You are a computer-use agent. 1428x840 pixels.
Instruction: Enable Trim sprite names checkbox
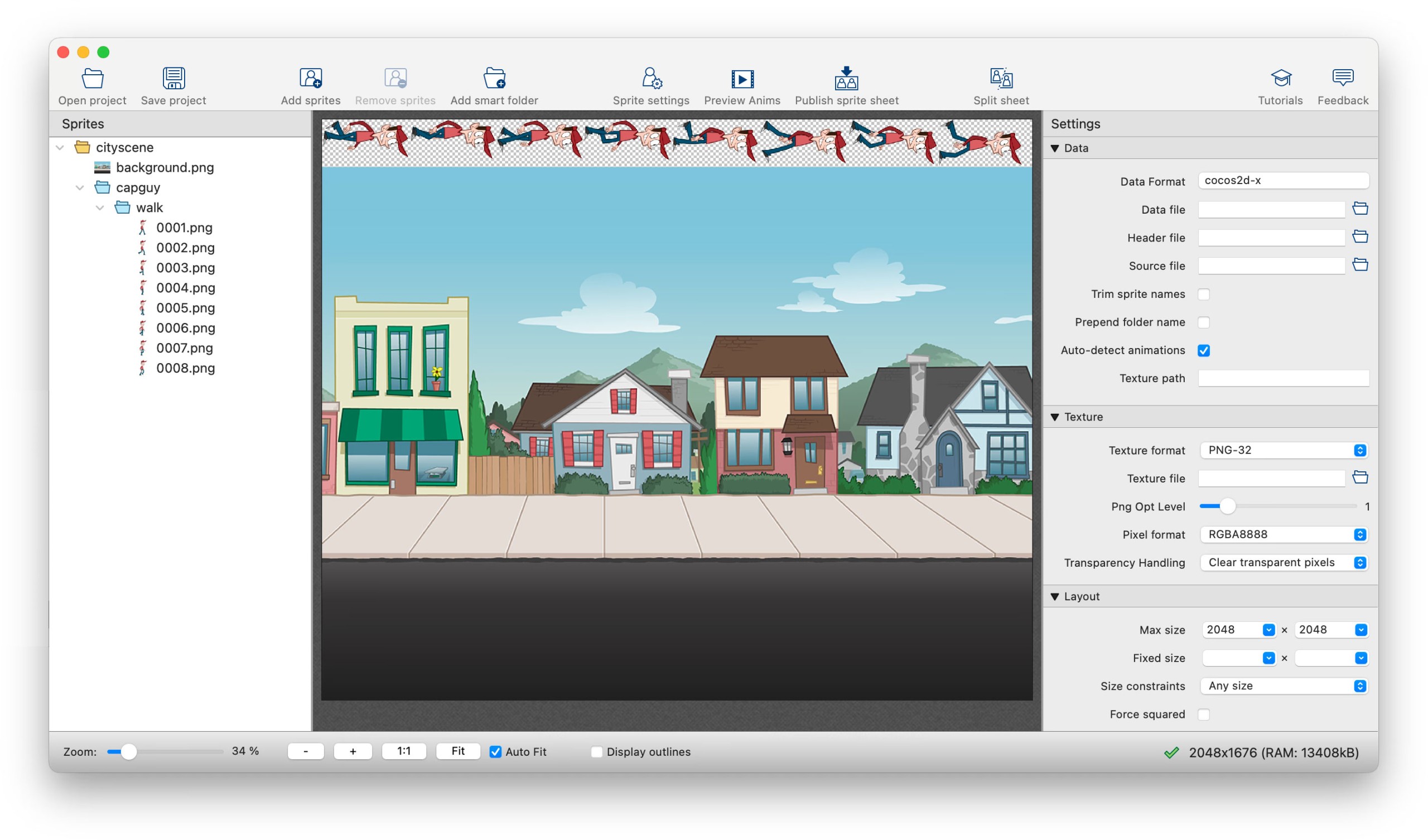pos(1204,294)
